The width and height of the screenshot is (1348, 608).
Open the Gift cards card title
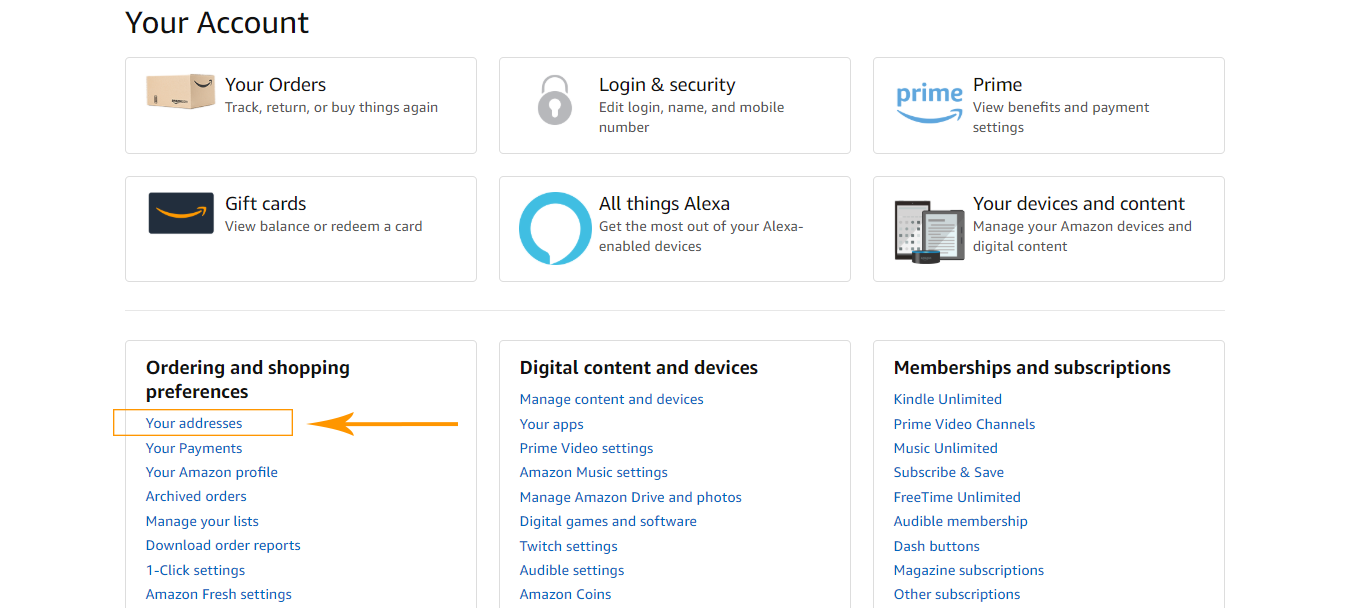click(x=265, y=204)
